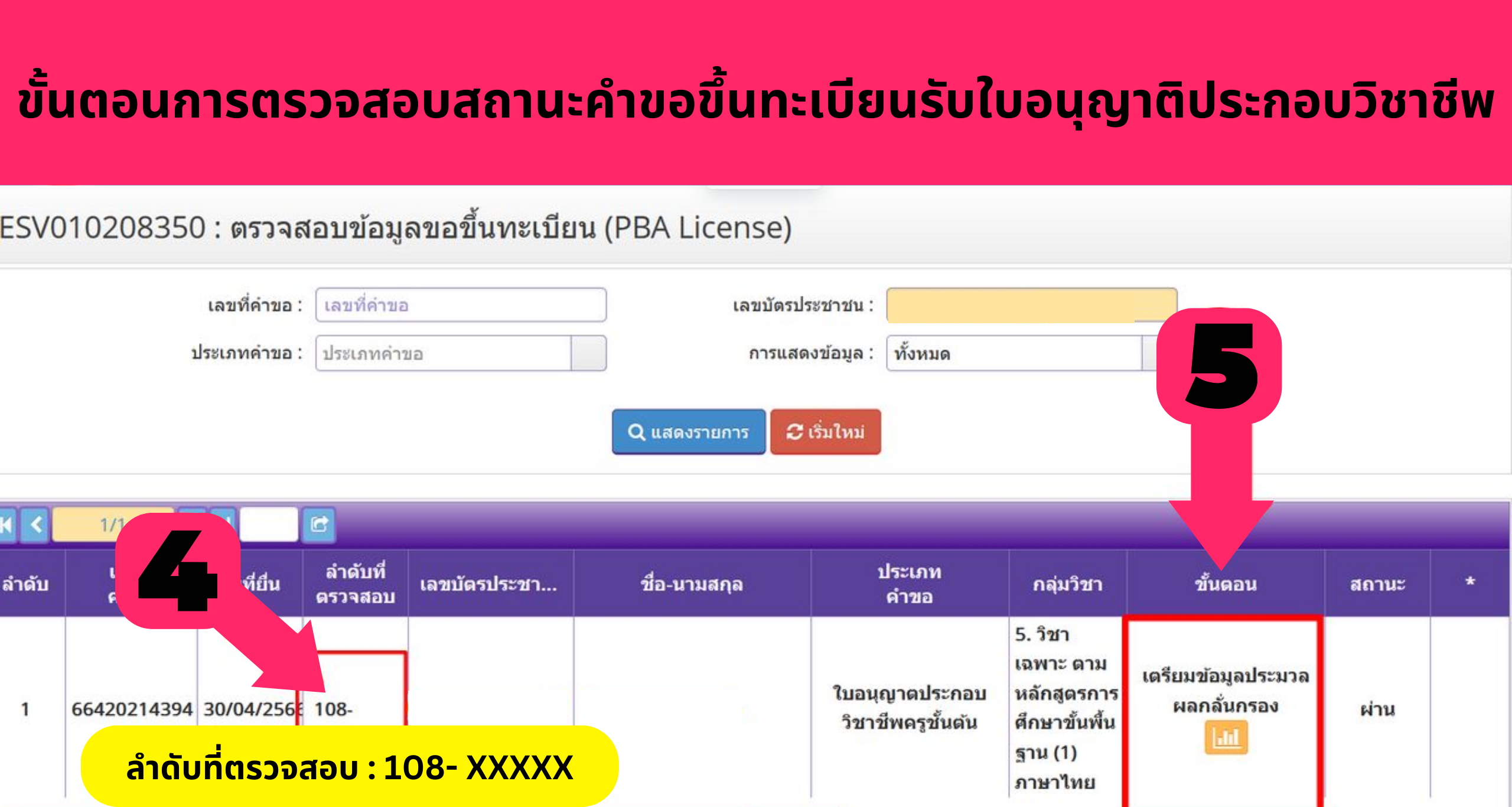Click the asterisk column header

[x=1470, y=583]
